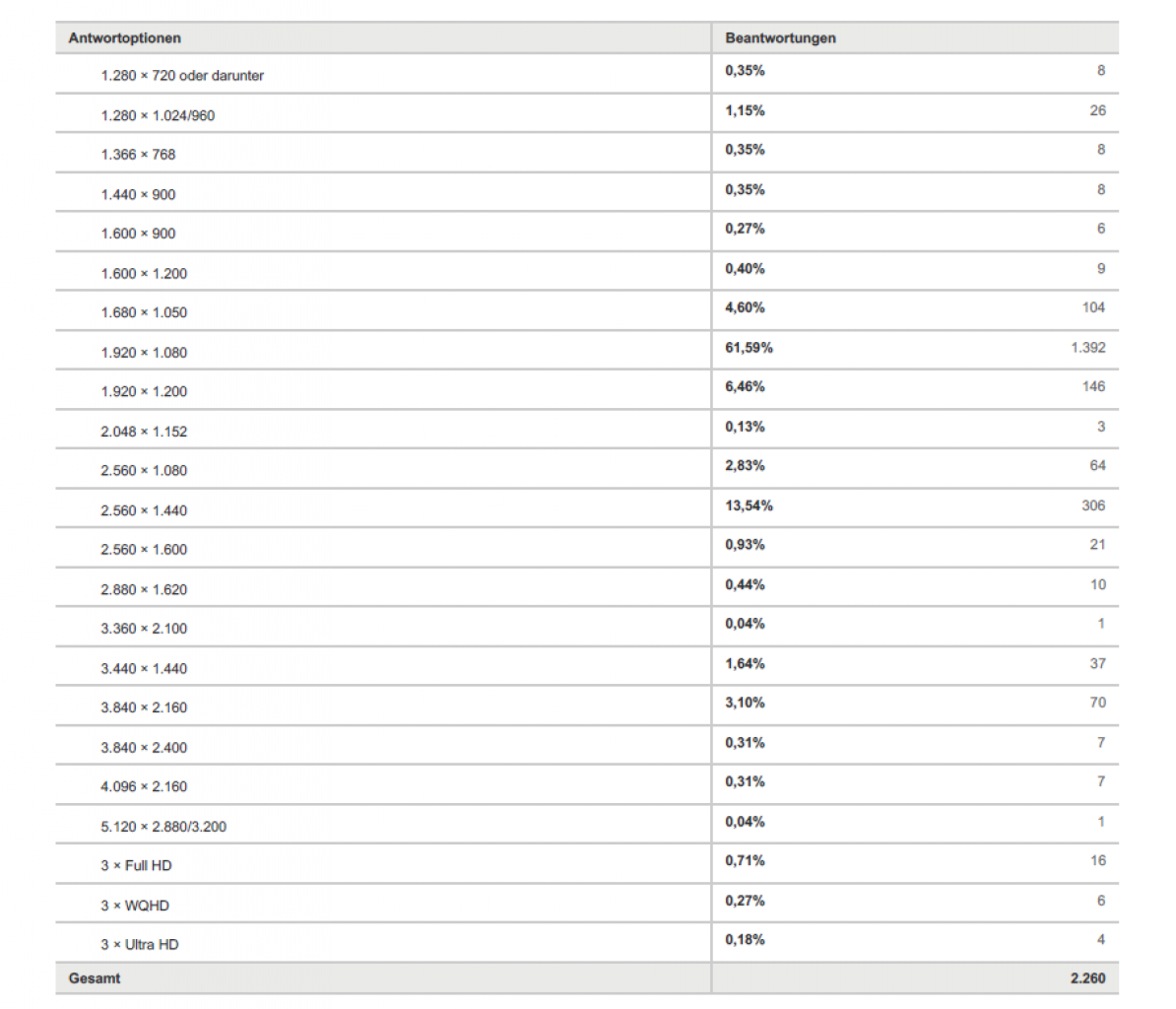Viewport: 1176px width, 1009px height.
Task: Select the '1.600 × 1.200' row label
Action: pos(144,274)
